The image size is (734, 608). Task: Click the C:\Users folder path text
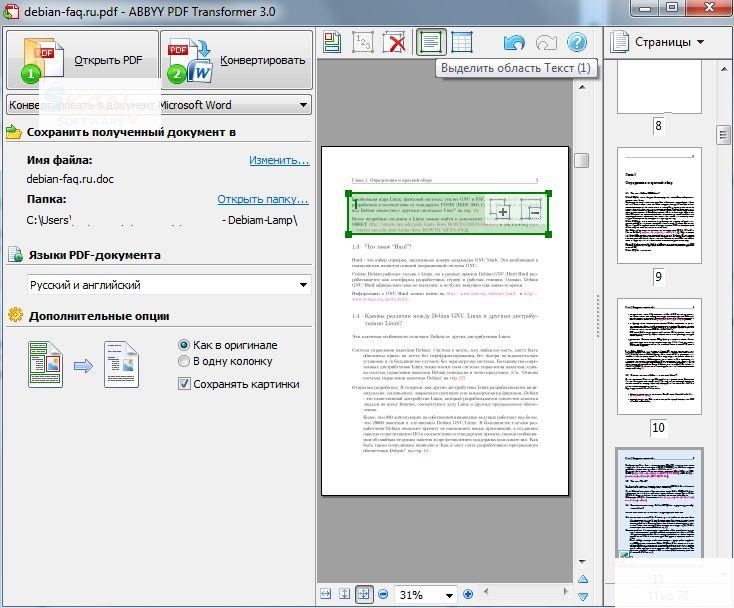162,220
